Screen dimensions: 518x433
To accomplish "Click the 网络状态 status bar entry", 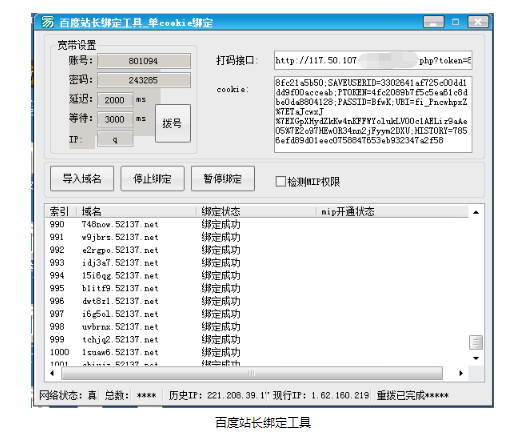I will click(x=68, y=395).
